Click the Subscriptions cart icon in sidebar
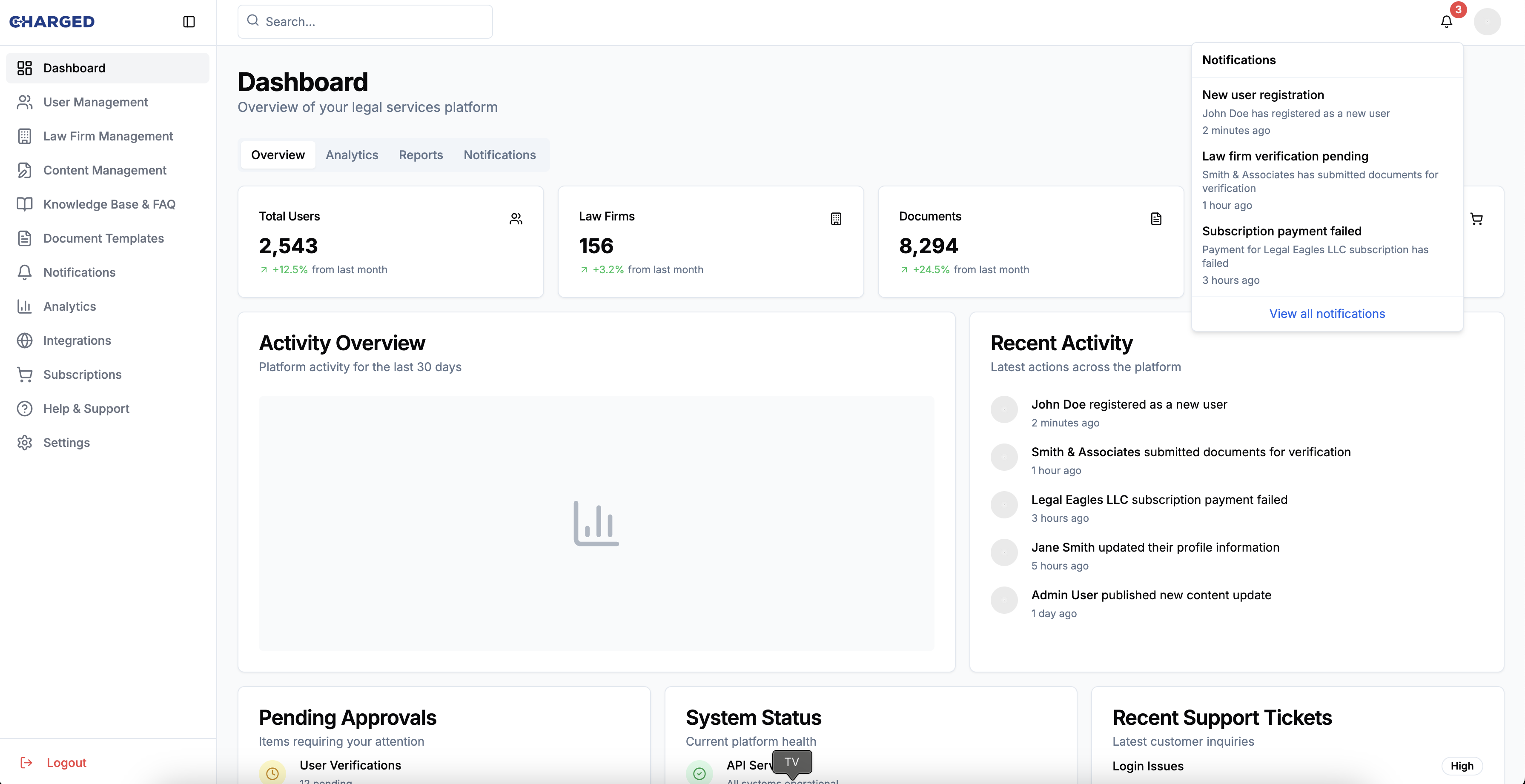 [x=24, y=375]
